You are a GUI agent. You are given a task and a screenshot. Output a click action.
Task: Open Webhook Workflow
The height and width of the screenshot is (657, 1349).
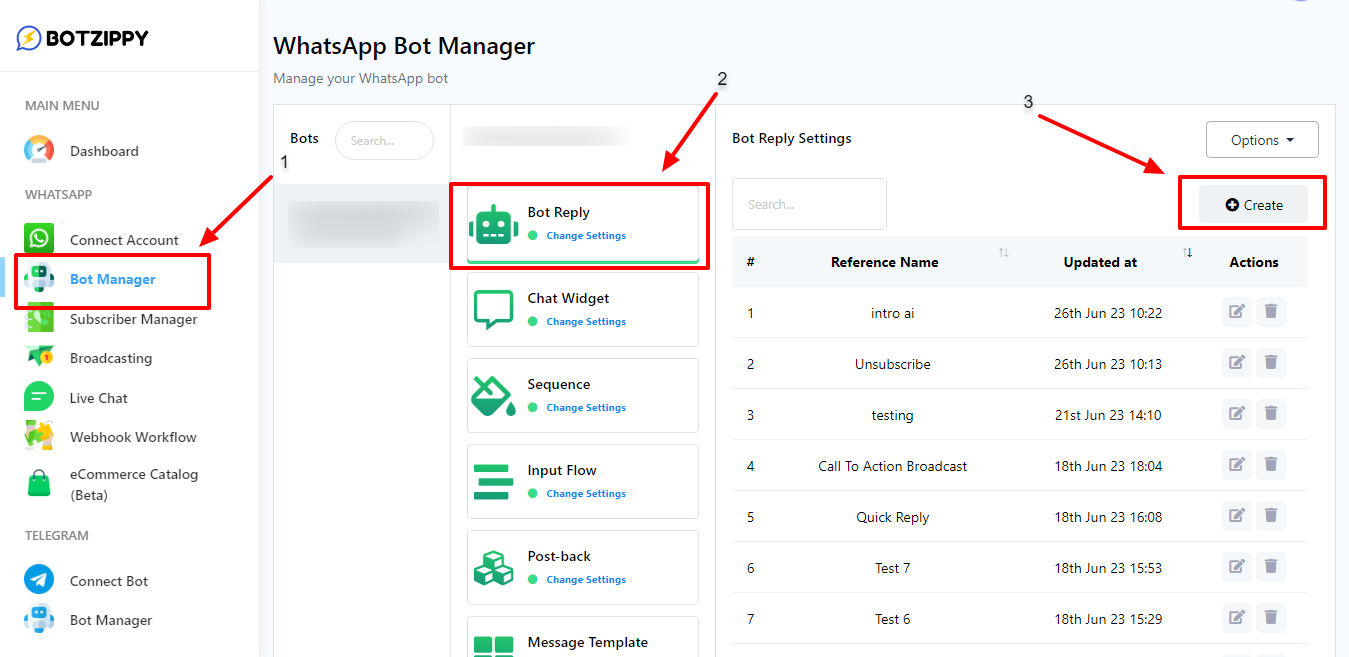[133, 437]
